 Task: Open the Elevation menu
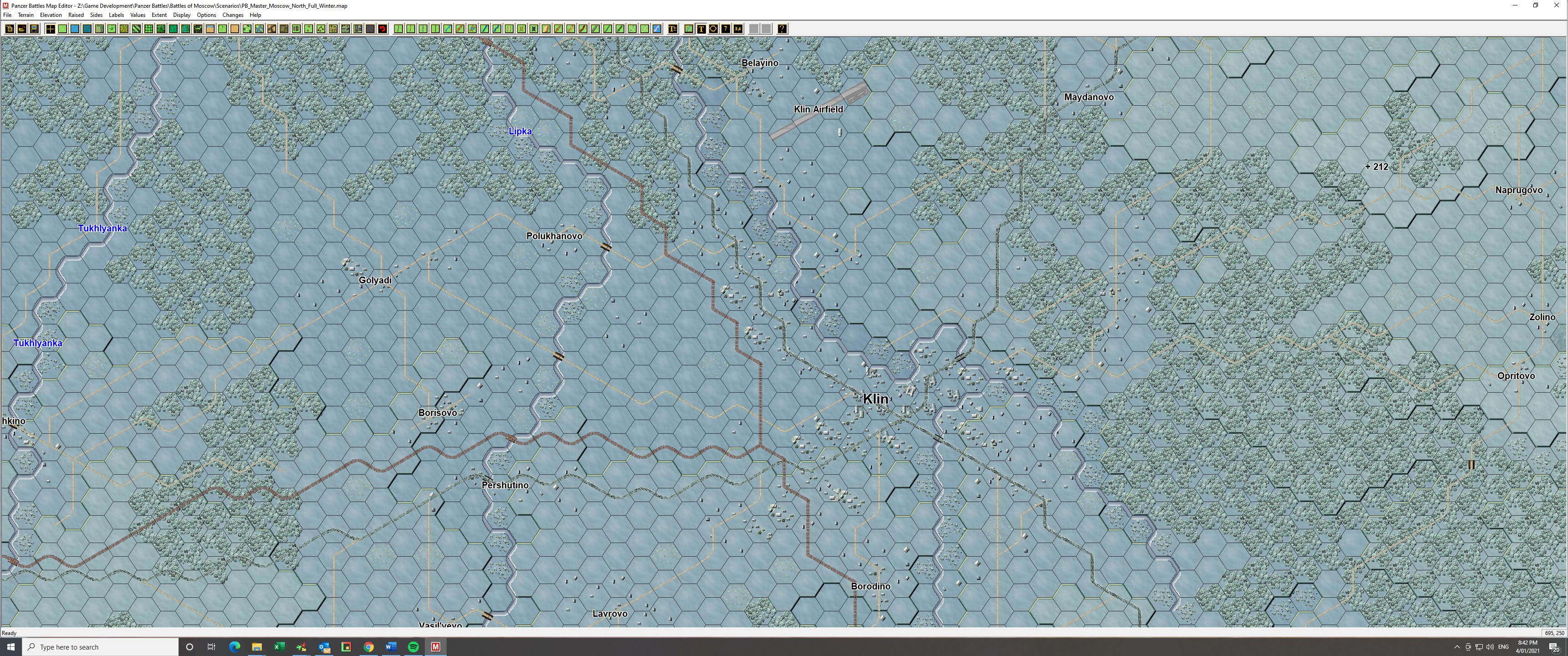(x=51, y=15)
